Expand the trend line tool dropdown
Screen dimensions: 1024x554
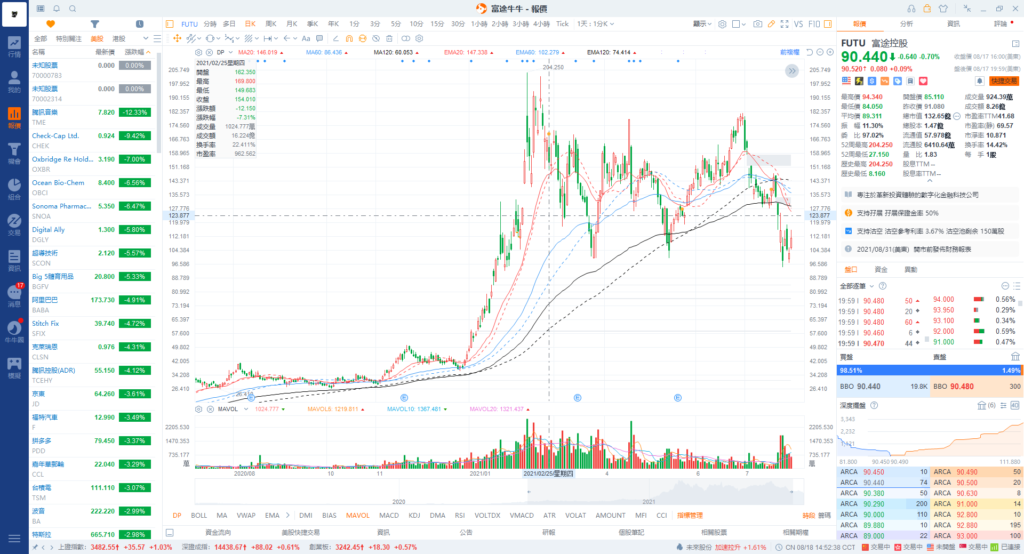pos(198,39)
